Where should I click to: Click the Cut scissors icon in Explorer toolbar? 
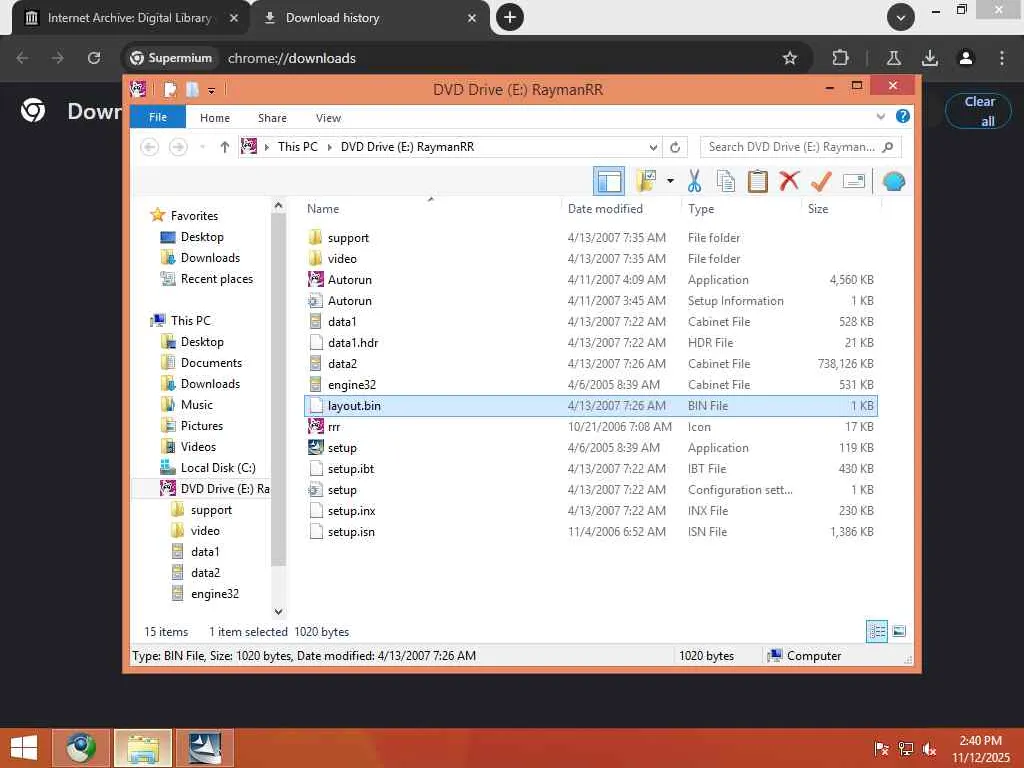(694, 181)
